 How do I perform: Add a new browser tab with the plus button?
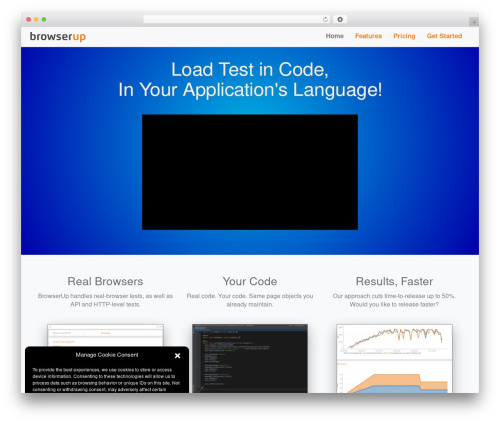[x=474, y=22]
